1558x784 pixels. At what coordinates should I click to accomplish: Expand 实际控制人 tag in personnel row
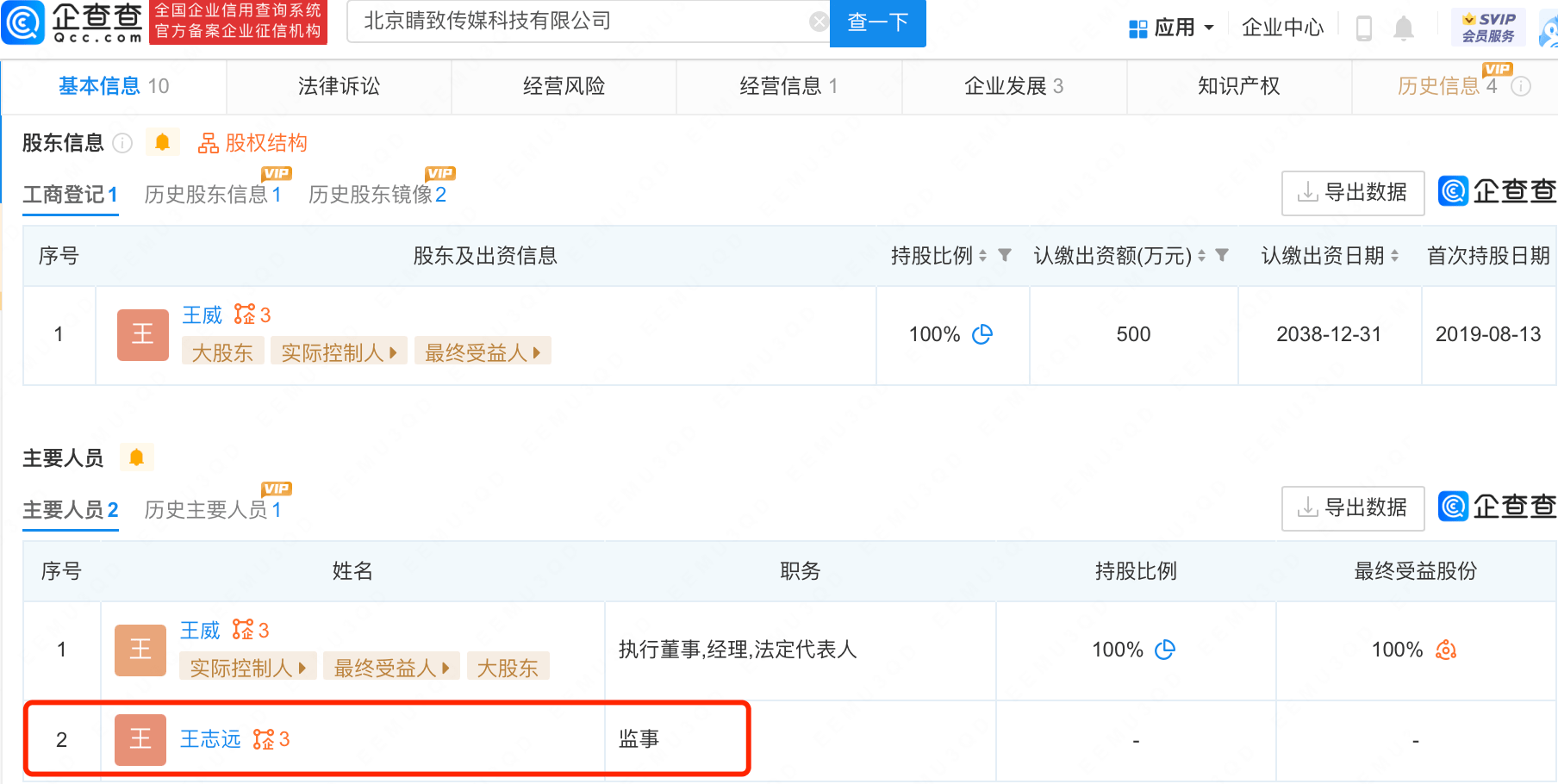tap(248, 668)
